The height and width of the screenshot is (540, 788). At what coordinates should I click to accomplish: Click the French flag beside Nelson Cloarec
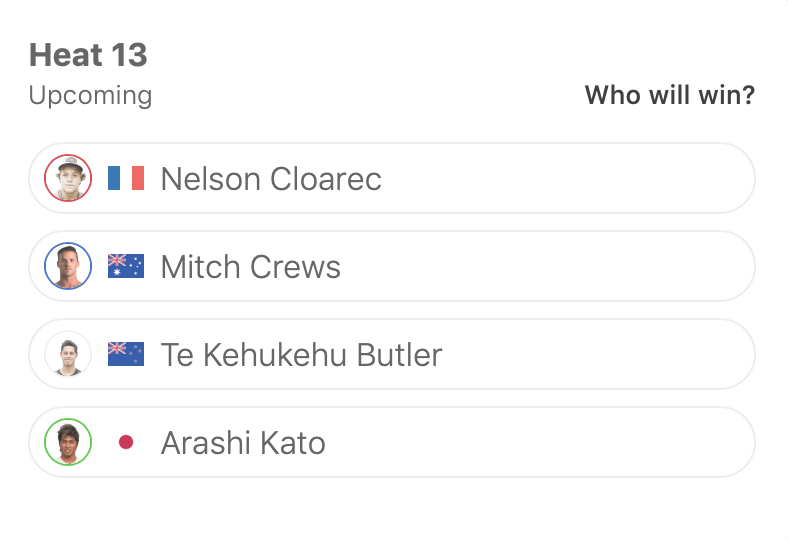(126, 178)
